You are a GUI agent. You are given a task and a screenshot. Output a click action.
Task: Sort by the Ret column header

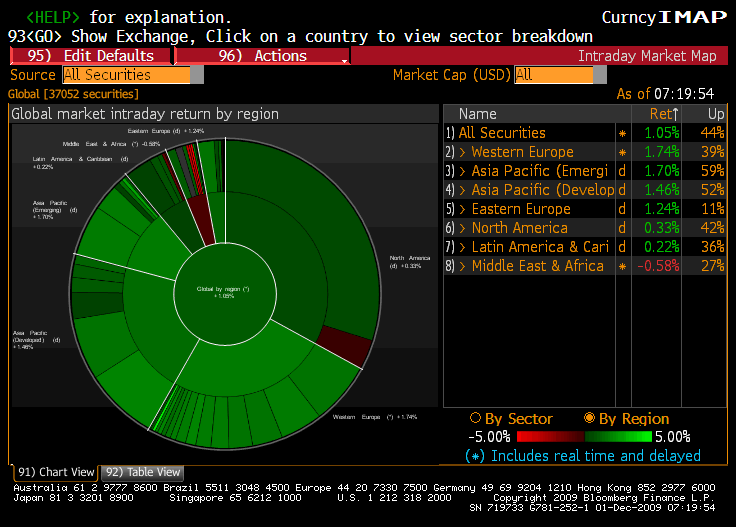(663, 114)
